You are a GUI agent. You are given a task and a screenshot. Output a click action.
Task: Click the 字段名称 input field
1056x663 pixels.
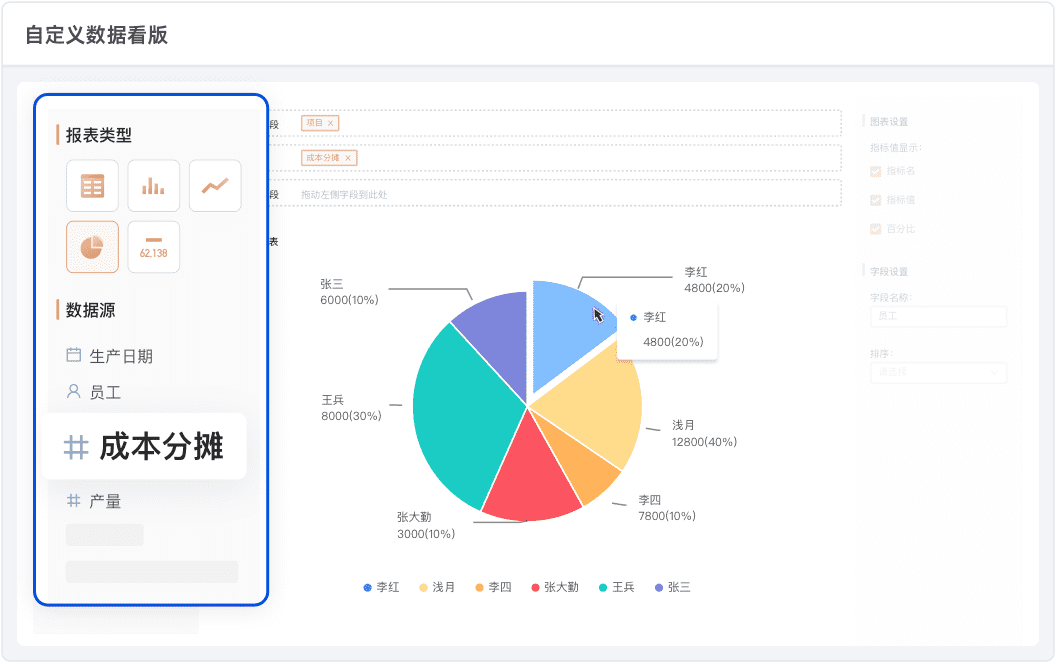(x=938, y=316)
